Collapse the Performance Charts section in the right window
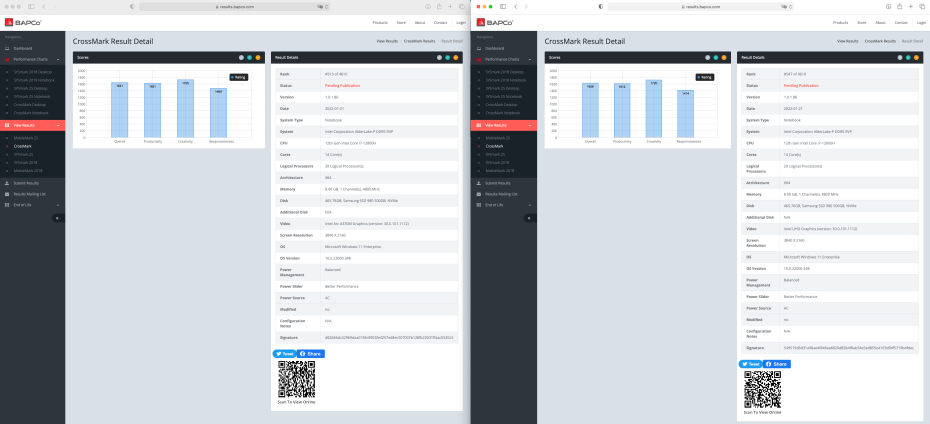The image size is (930, 424). pos(505,59)
